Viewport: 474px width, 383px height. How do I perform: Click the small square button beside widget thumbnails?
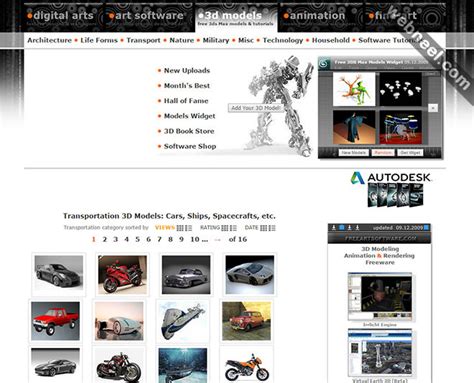point(433,108)
